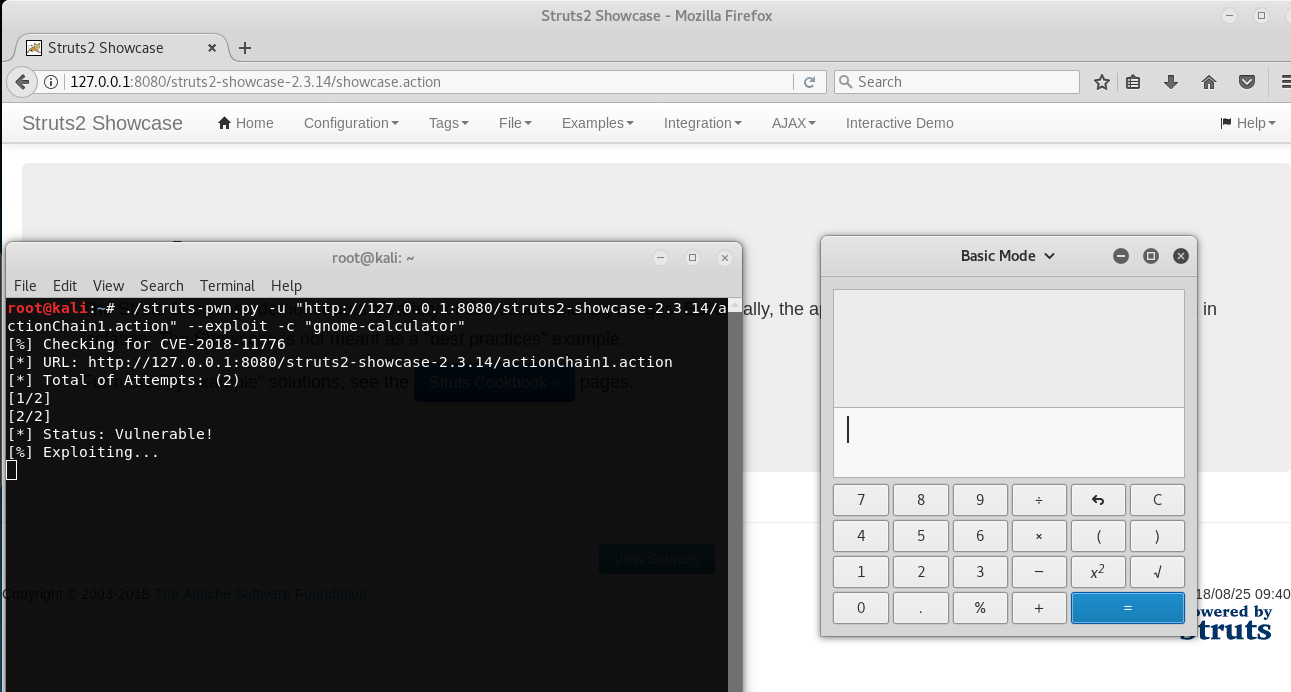Image resolution: width=1291 pixels, height=692 pixels.
Task: Click the calculator minus key
Action: [1039, 572]
